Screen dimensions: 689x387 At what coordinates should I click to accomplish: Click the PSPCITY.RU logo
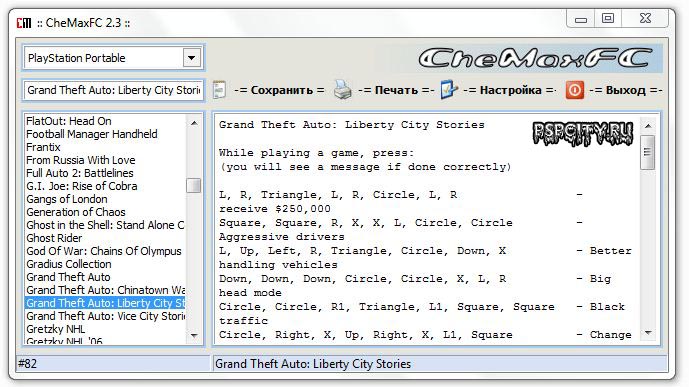pos(583,134)
